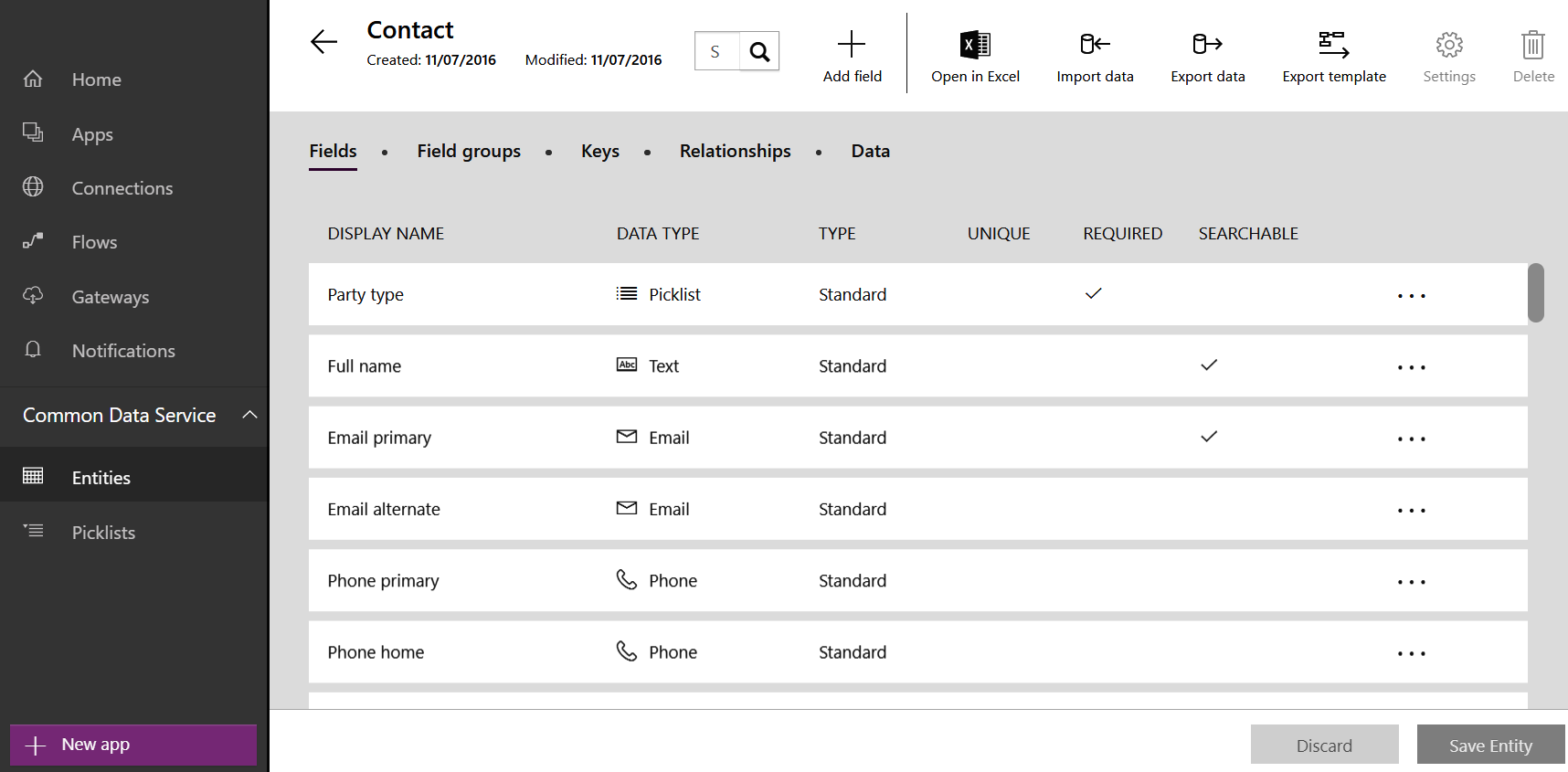
Task: Open more options for Full name
Action: (1412, 367)
